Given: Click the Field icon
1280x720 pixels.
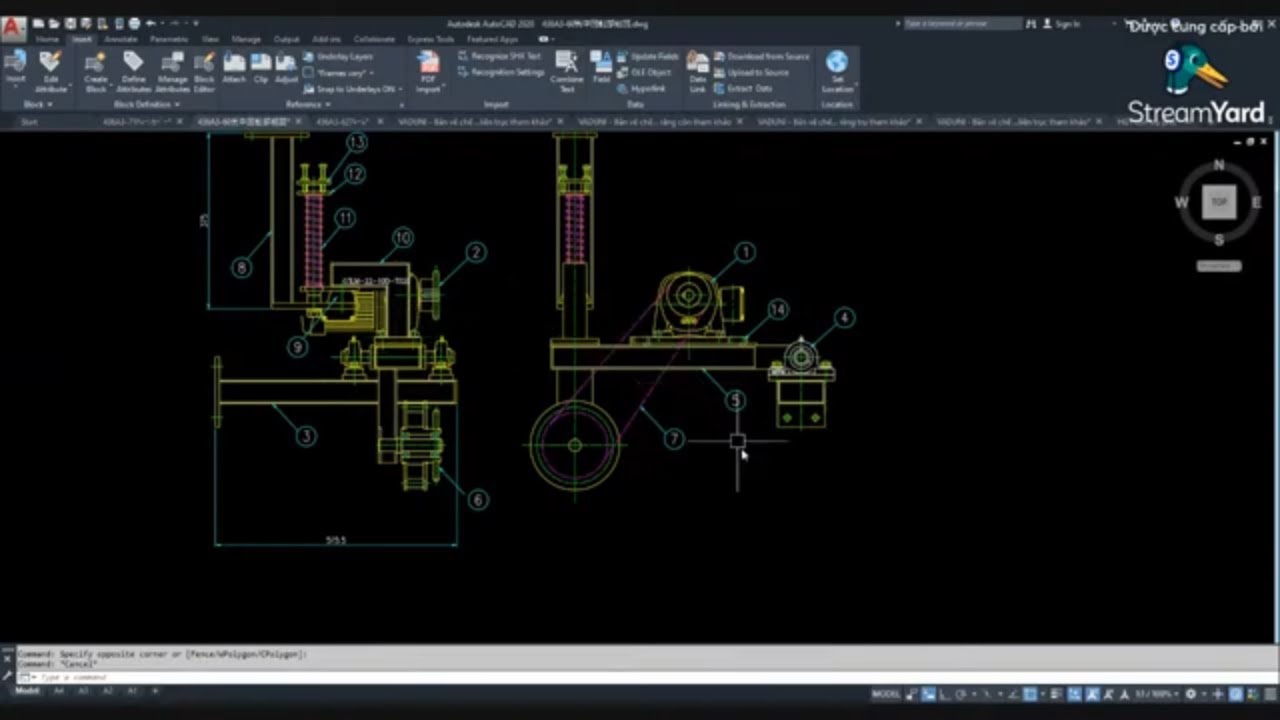Looking at the screenshot, I should [x=601, y=63].
